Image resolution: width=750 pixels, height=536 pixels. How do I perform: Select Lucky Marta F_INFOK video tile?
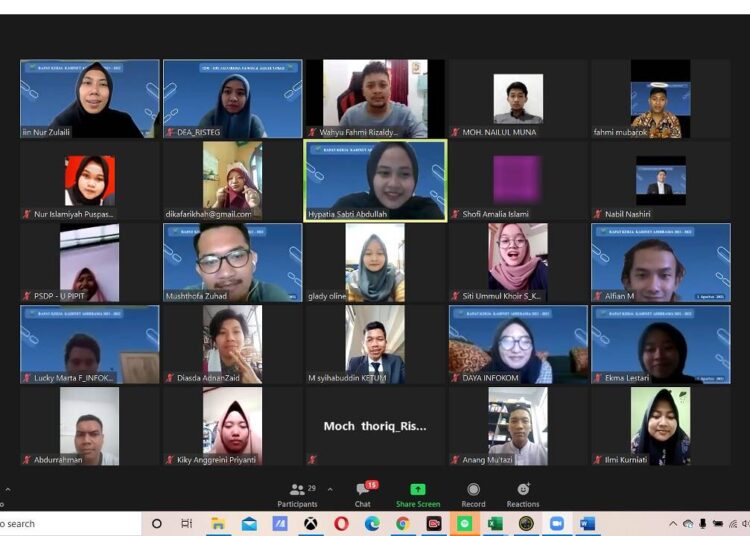[x=89, y=345]
